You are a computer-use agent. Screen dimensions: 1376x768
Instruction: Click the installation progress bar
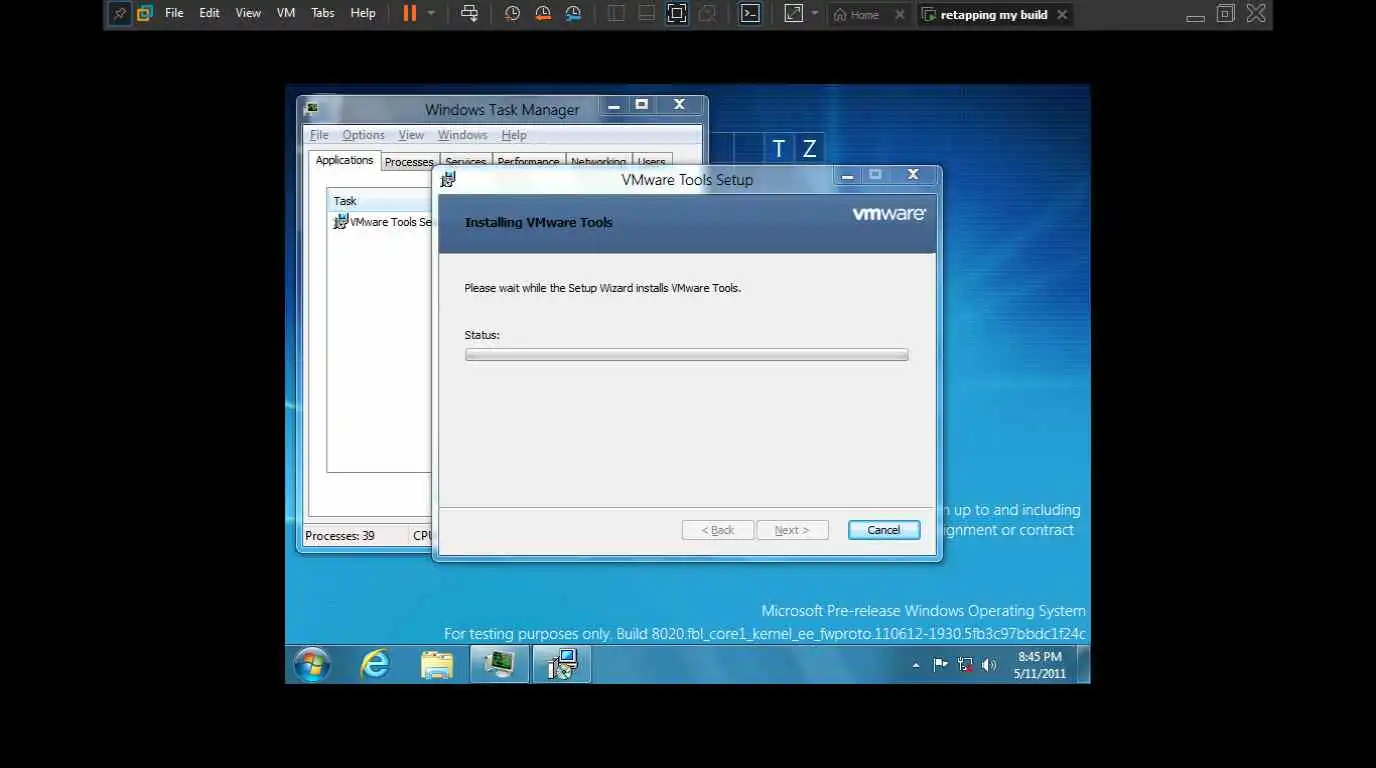686,354
